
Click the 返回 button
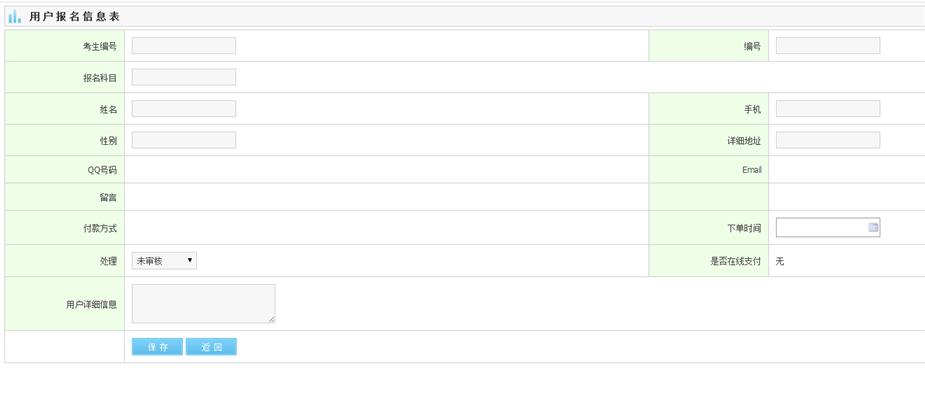(211, 347)
